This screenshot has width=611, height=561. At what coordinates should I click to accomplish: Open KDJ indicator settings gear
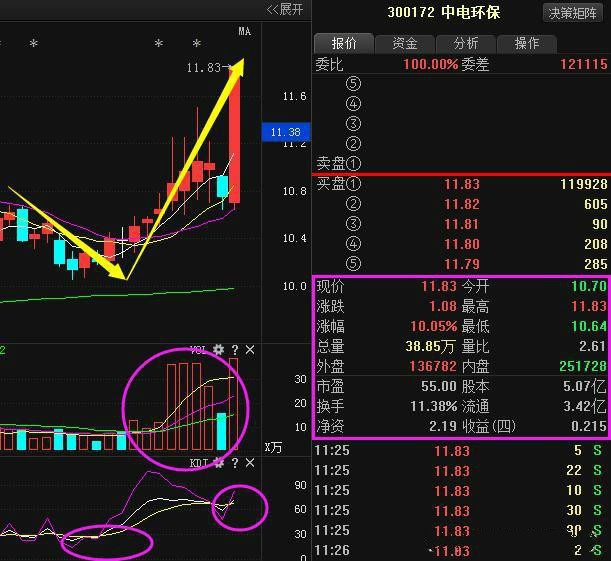pos(218,463)
